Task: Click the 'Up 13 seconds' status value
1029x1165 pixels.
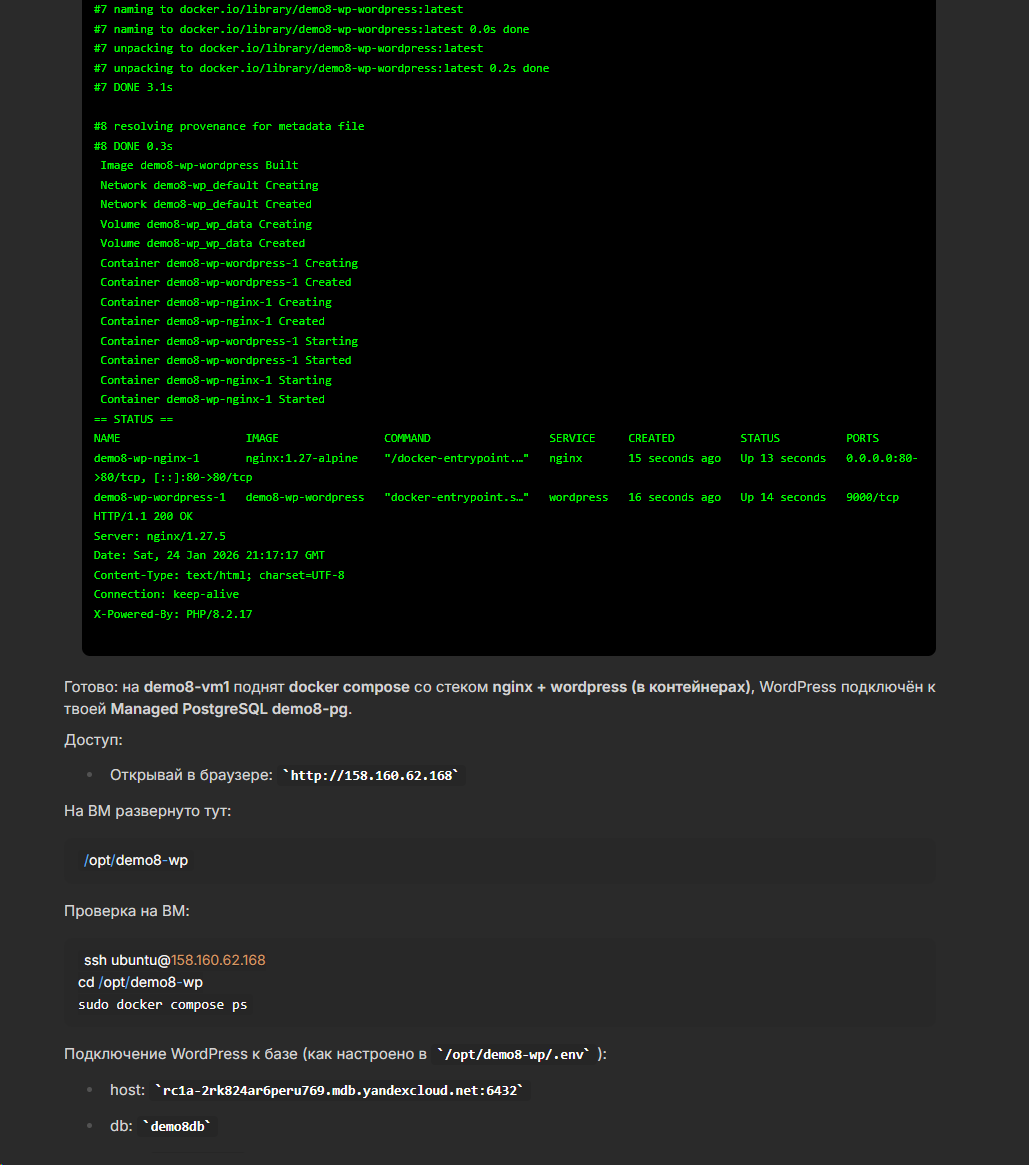Action: click(x=783, y=458)
